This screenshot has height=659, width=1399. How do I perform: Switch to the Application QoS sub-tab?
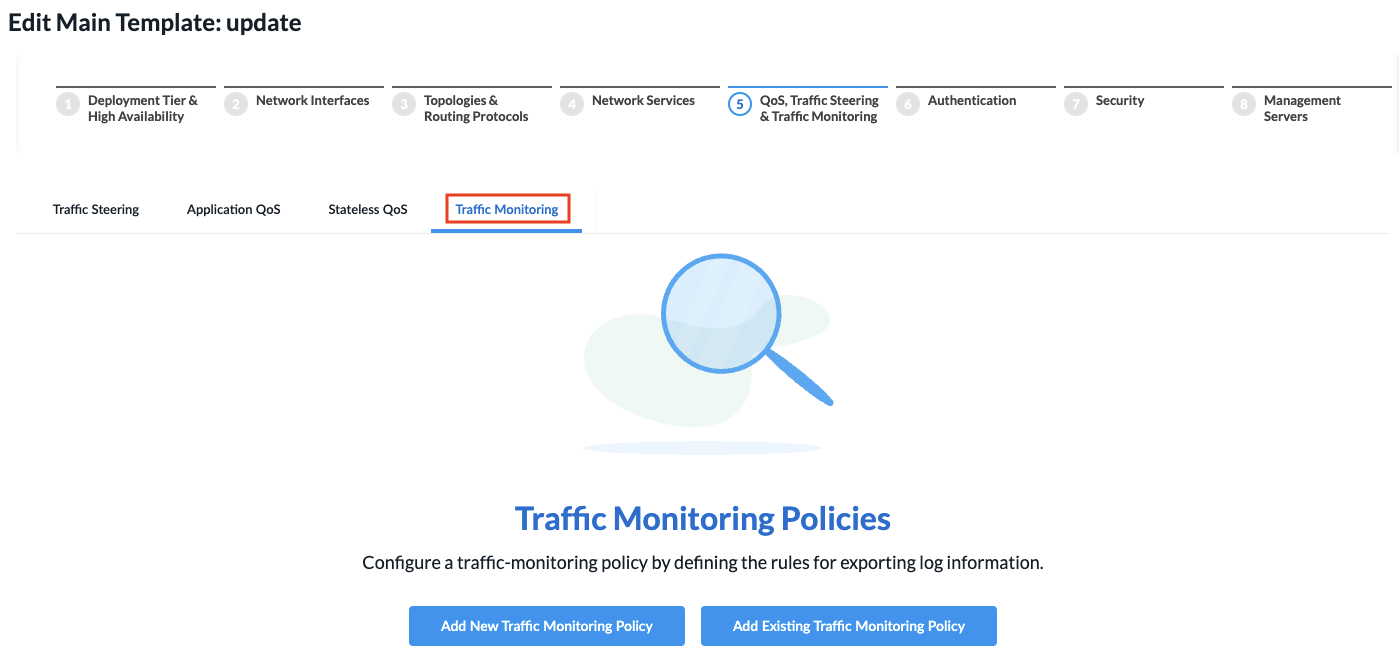coord(234,209)
